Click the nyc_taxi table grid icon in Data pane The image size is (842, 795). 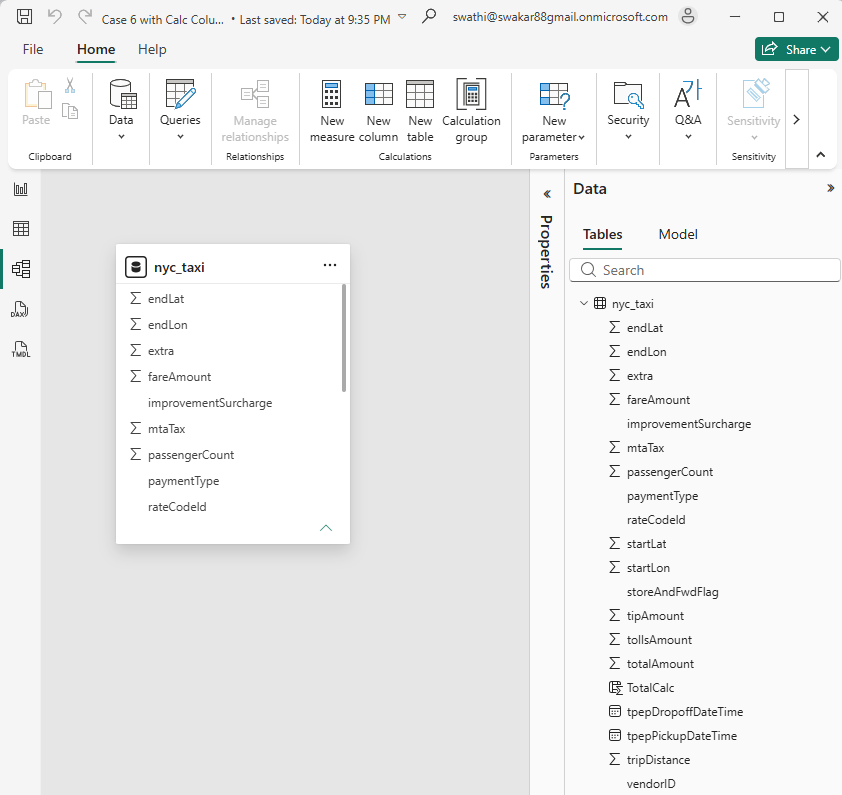(600, 303)
